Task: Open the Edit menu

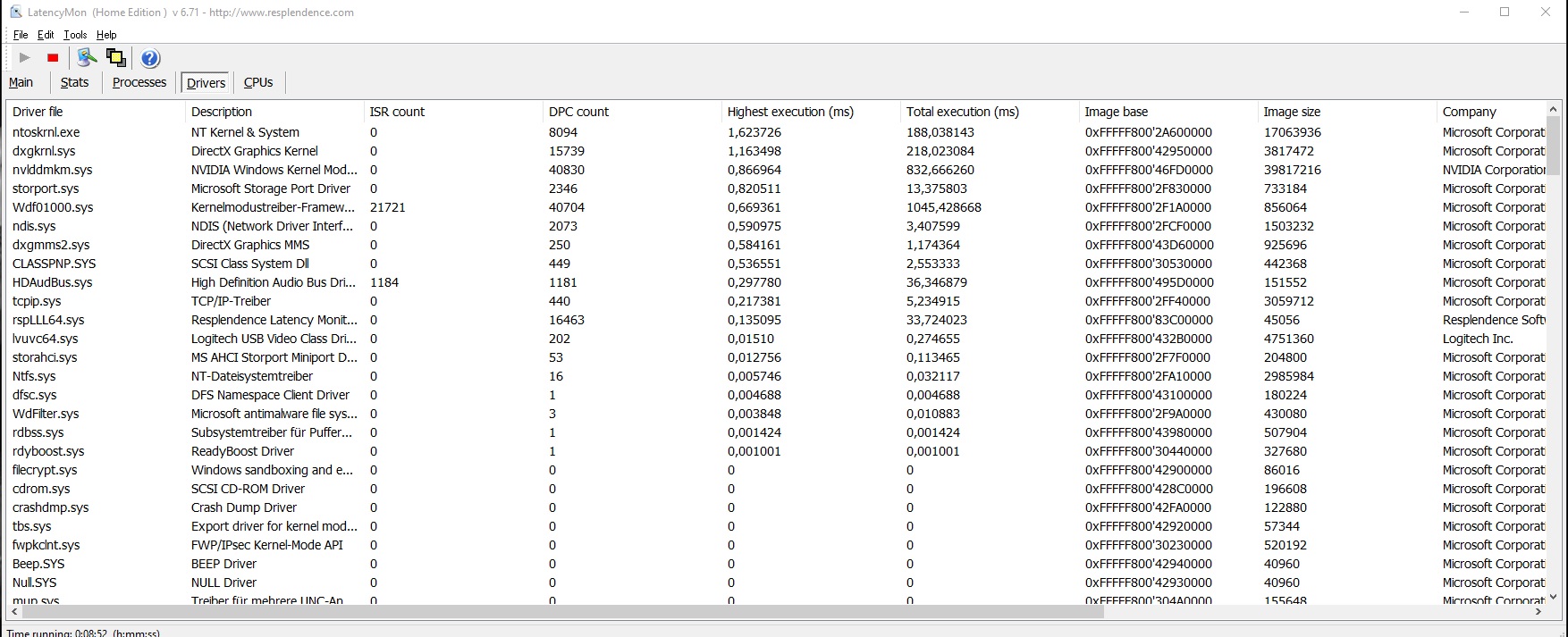Action: tap(46, 35)
